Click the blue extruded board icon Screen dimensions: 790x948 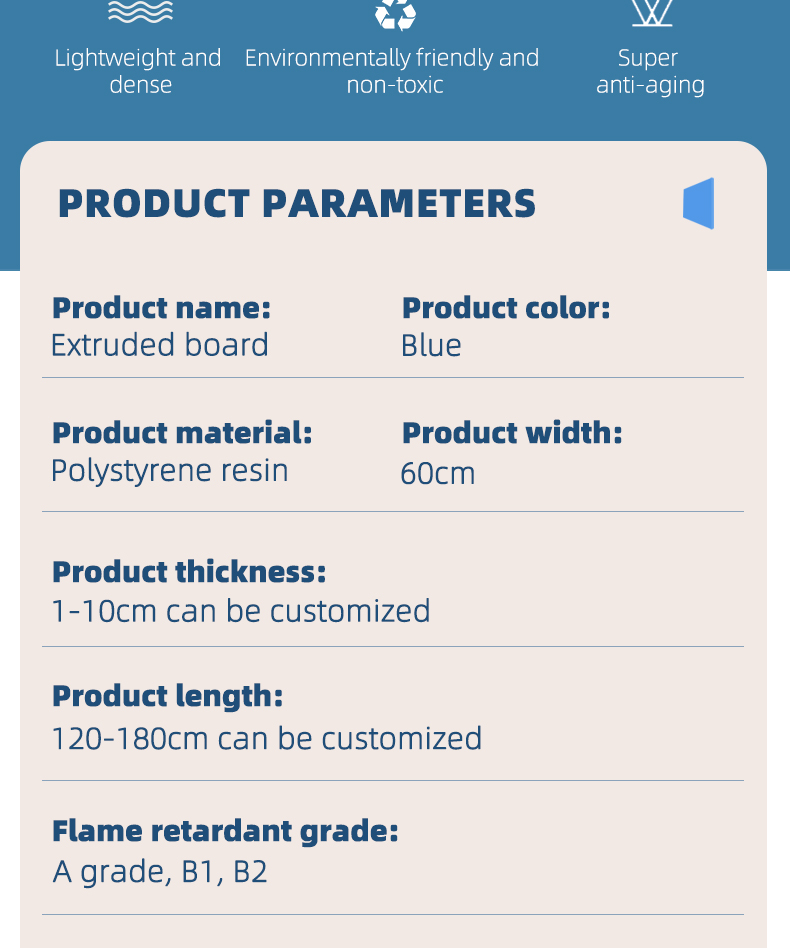pyautogui.click(x=699, y=204)
